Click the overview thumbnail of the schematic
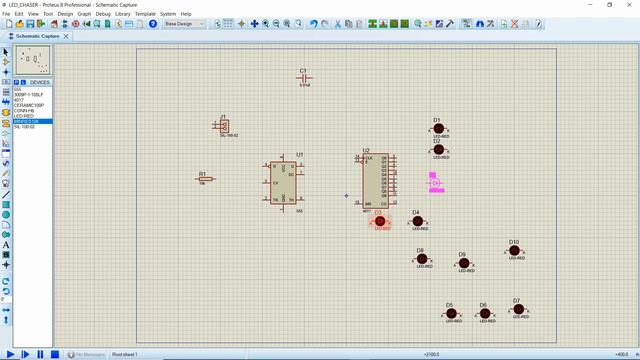 pyautogui.click(x=33, y=60)
